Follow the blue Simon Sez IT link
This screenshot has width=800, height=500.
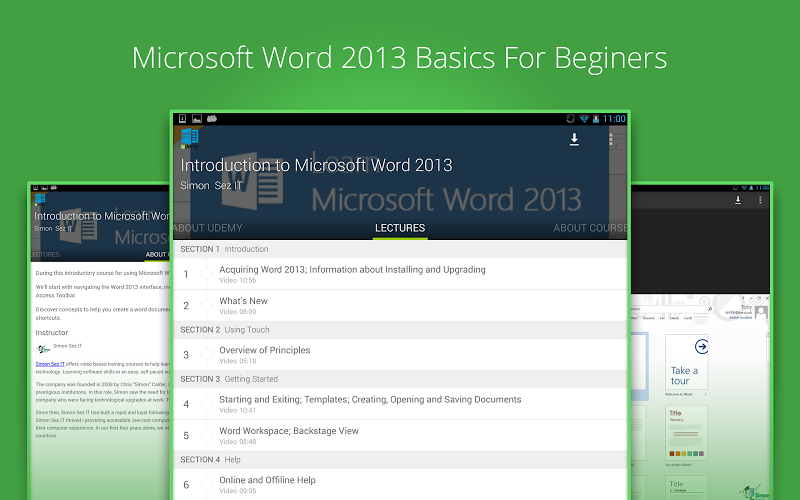click(50, 365)
